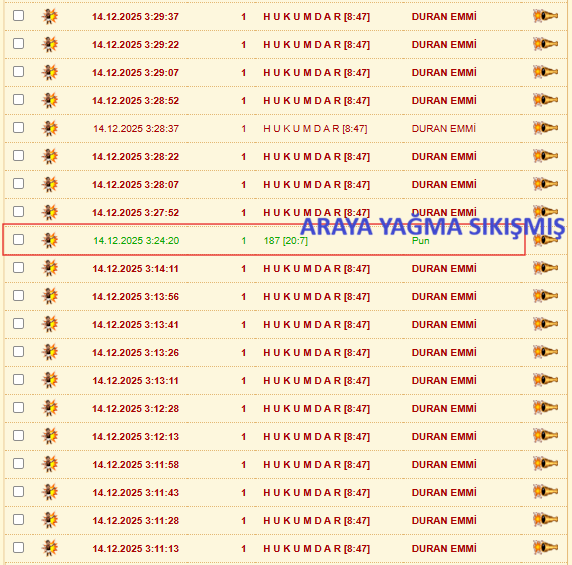Click the attack icon in row 3:28:07

(x=50, y=184)
